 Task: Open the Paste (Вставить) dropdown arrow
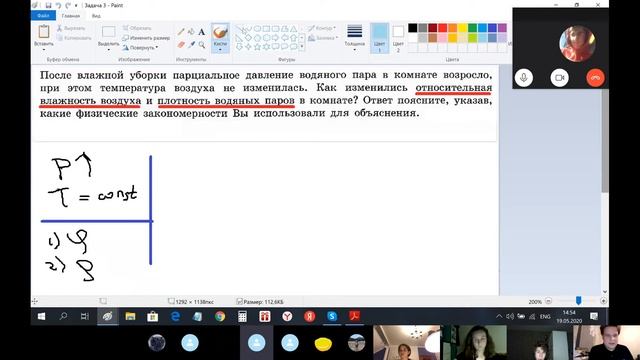pos(44,50)
